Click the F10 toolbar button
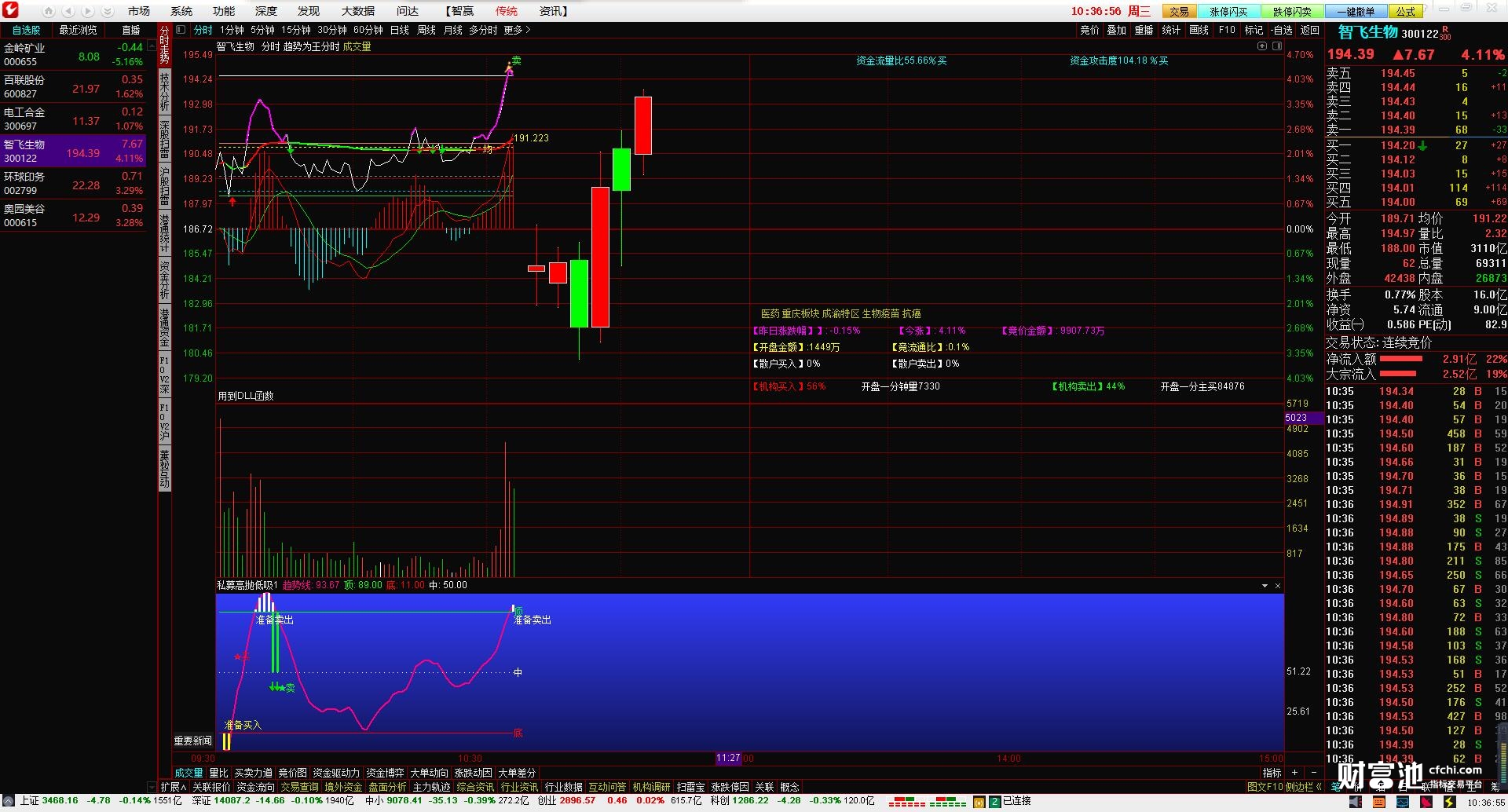The height and width of the screenshot is (812, 1508). (x=1227, y=30)
